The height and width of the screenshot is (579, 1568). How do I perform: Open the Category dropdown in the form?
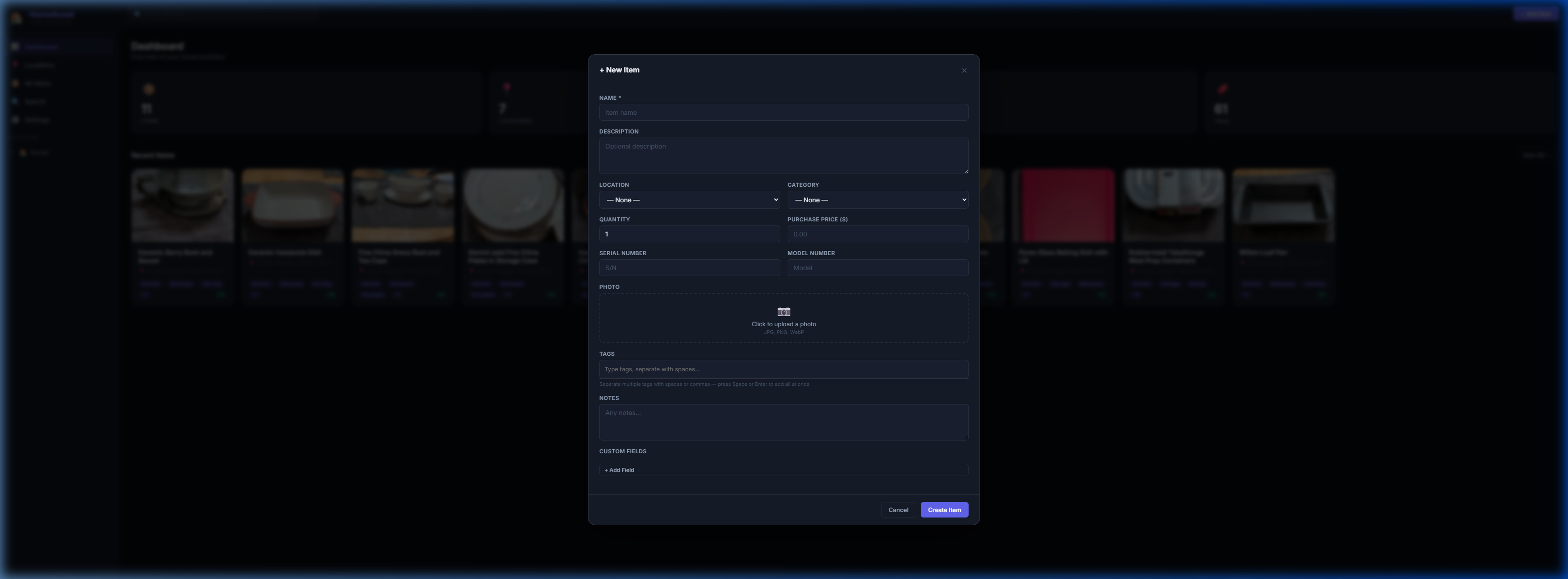coord(877,200)
